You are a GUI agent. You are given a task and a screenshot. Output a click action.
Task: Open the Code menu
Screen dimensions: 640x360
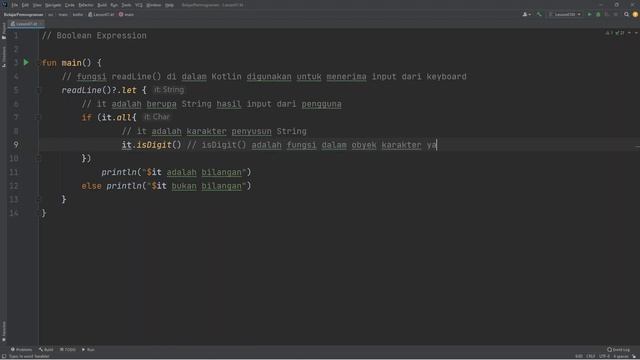[x=70, y=5]
